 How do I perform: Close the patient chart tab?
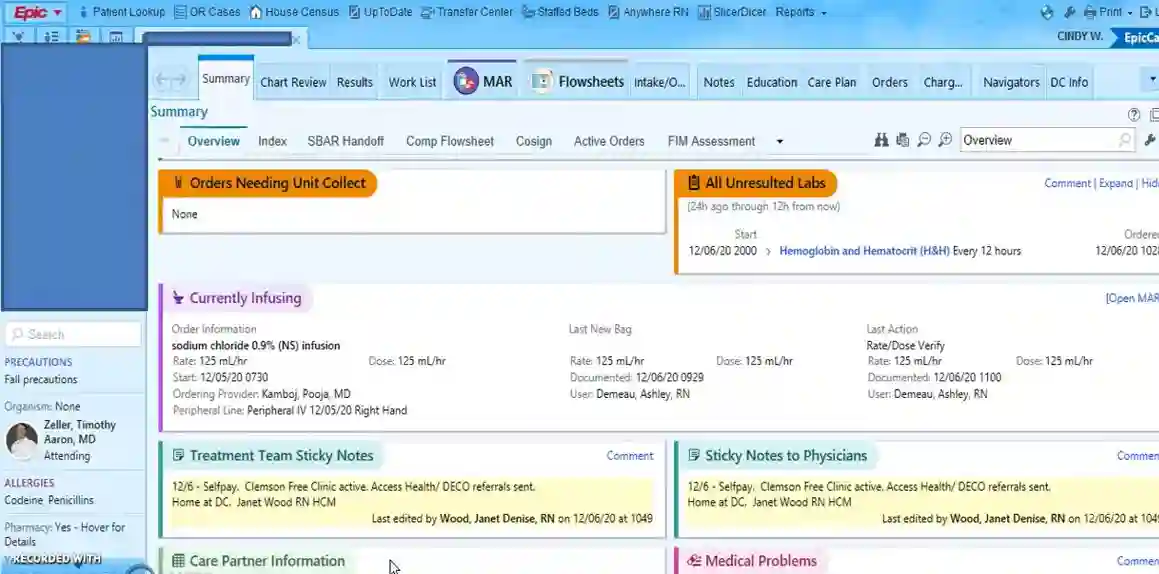(296, 40)
